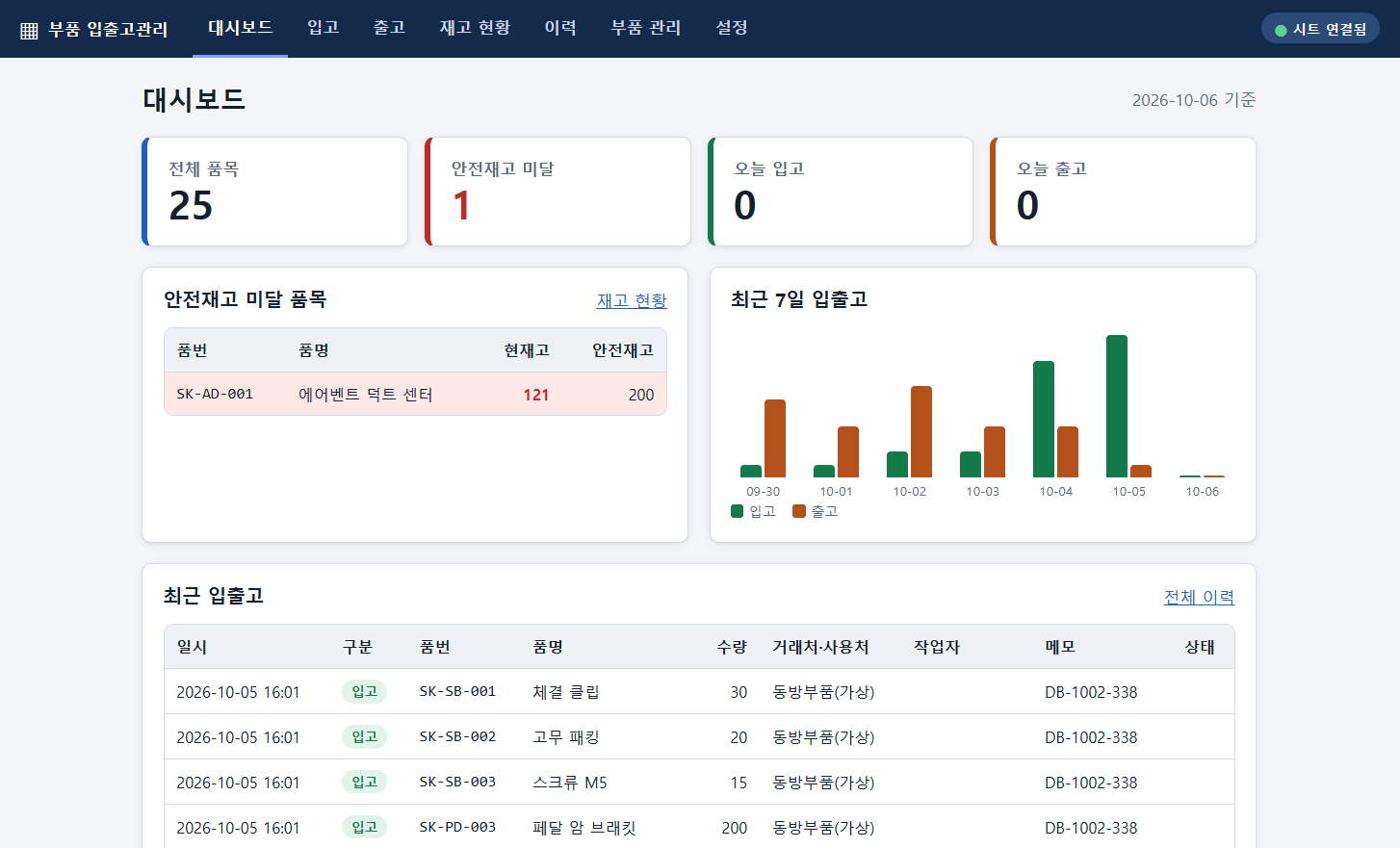The image size is (1400, 848).
Task: Click the orange 출고 bar for 10-02
Action: (921, 431)
